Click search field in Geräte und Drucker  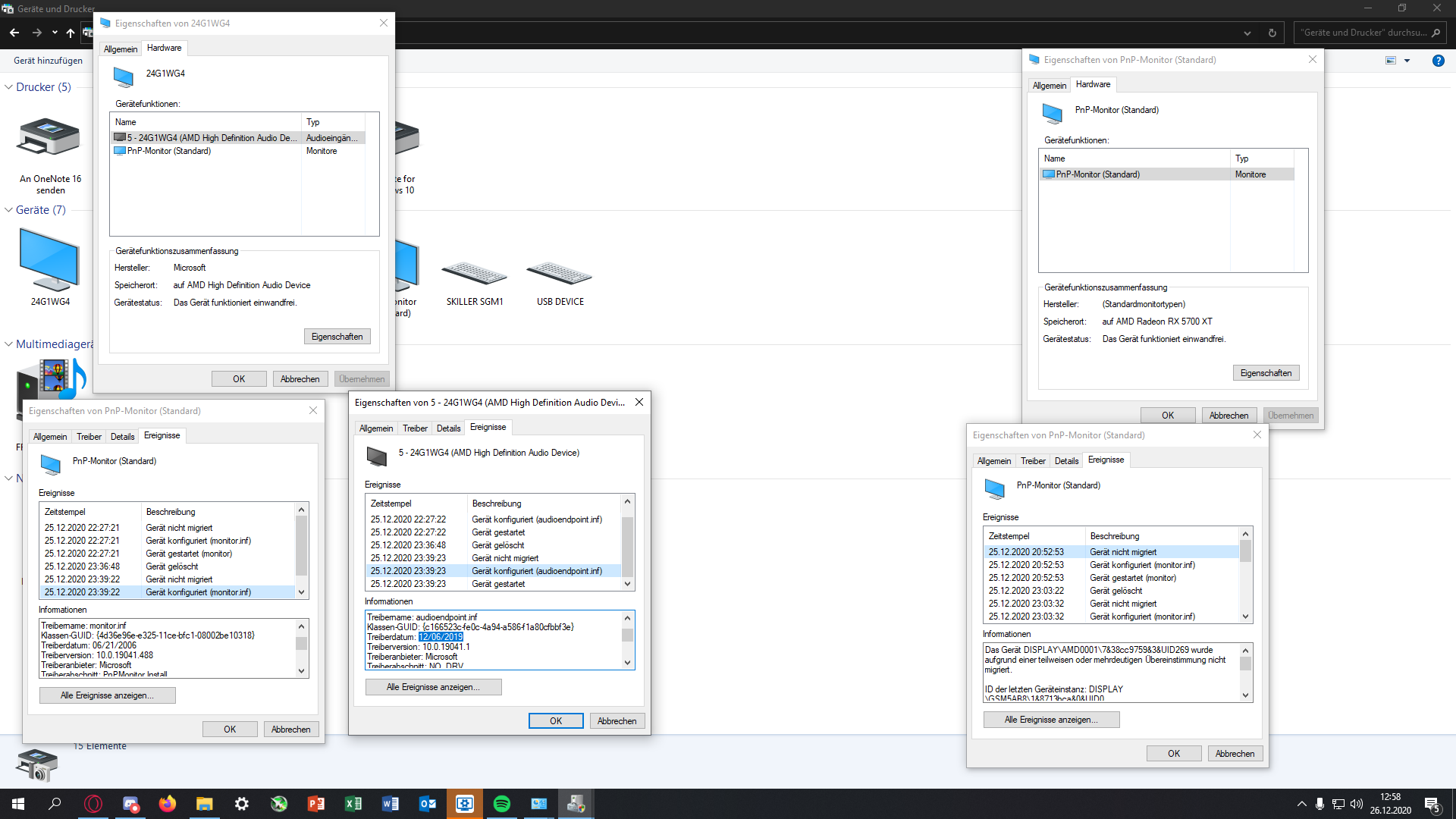1370,33
